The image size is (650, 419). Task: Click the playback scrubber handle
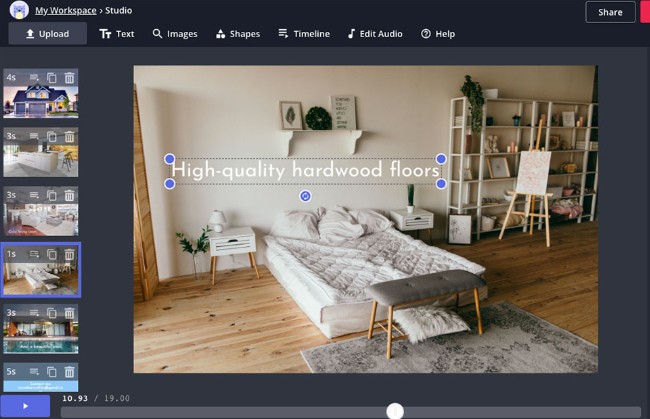click(395, 411)
